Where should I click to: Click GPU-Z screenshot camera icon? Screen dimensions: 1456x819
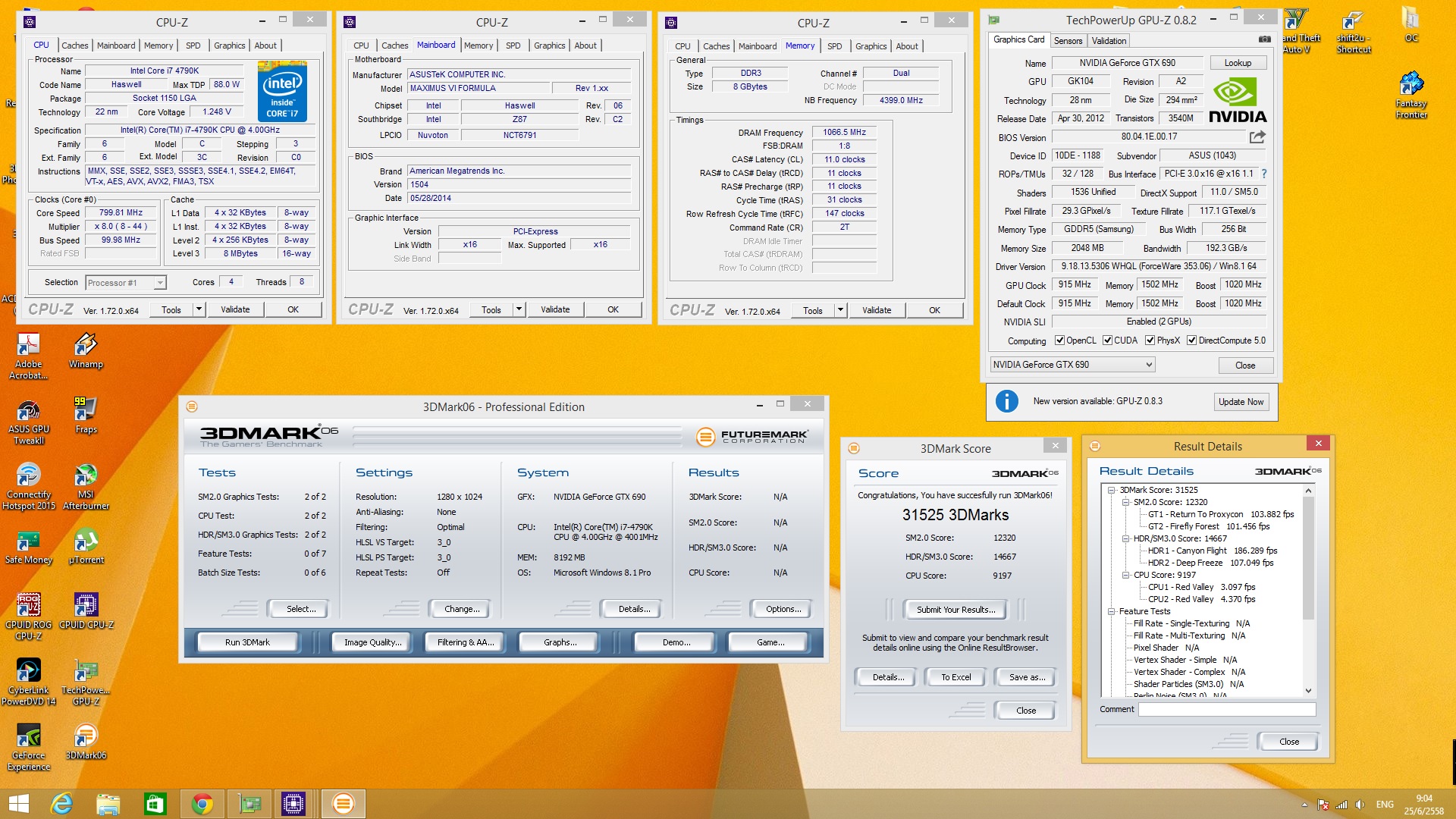pos(1264,39)
